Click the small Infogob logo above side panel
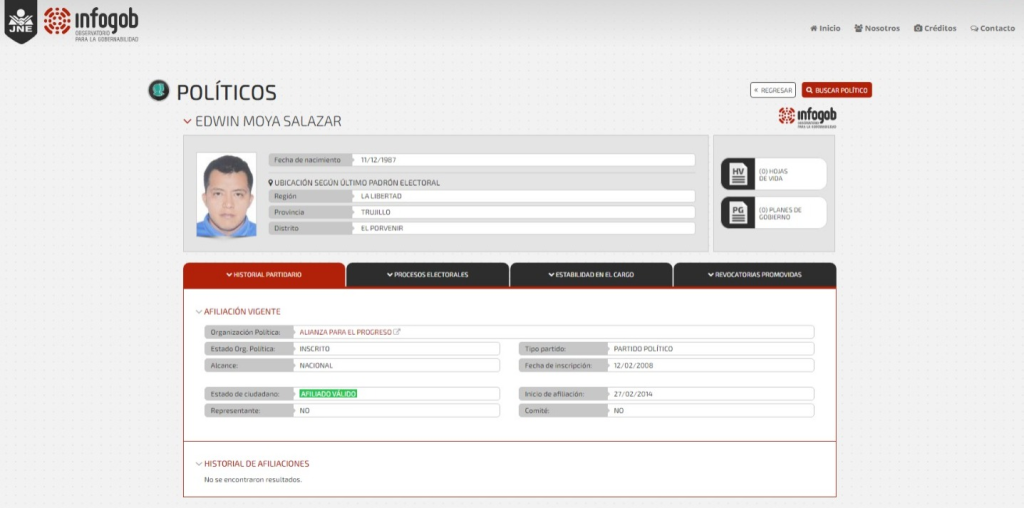The image size is (1024, 508). 807,117
